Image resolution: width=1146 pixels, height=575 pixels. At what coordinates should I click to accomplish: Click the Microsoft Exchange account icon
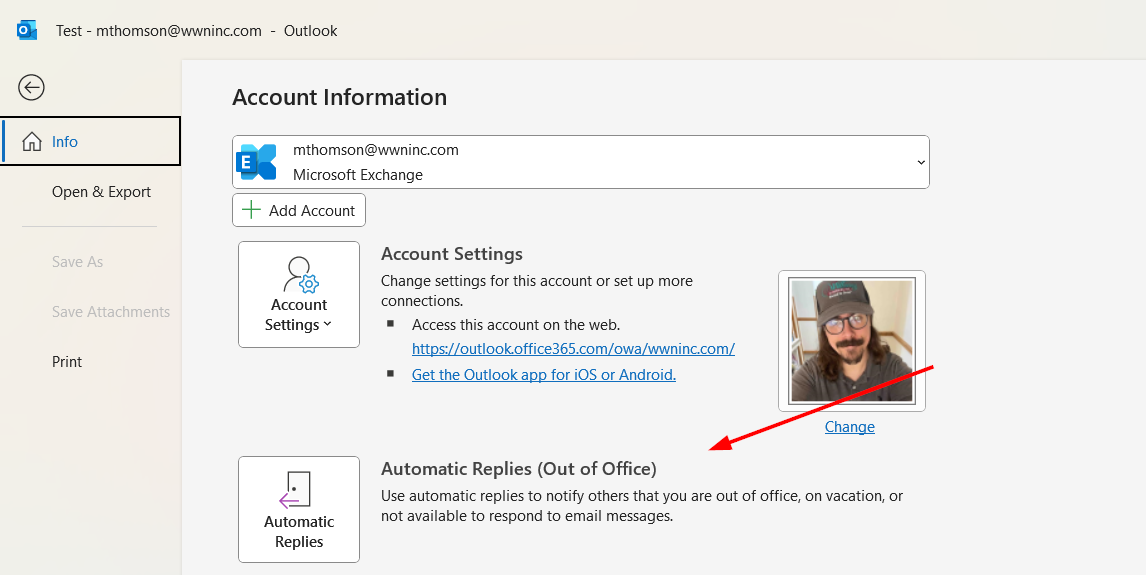[x=257, y=162]
